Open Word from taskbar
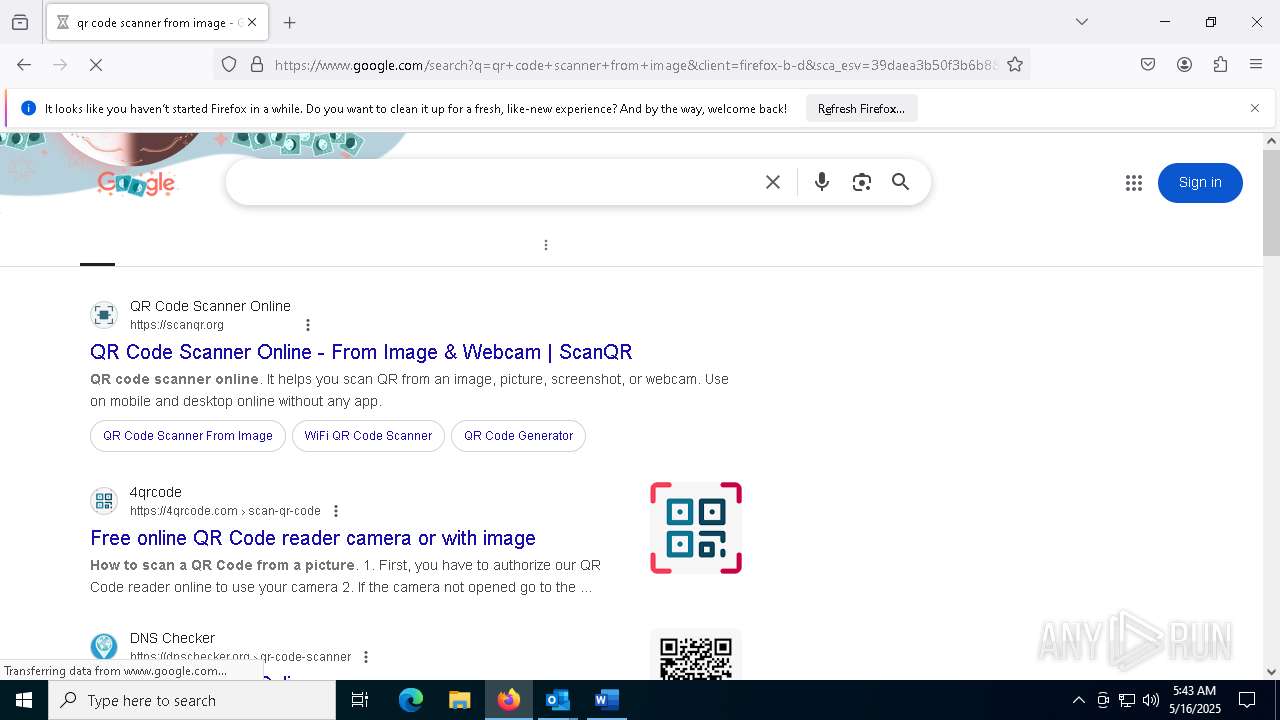 [x=606, y=700]
